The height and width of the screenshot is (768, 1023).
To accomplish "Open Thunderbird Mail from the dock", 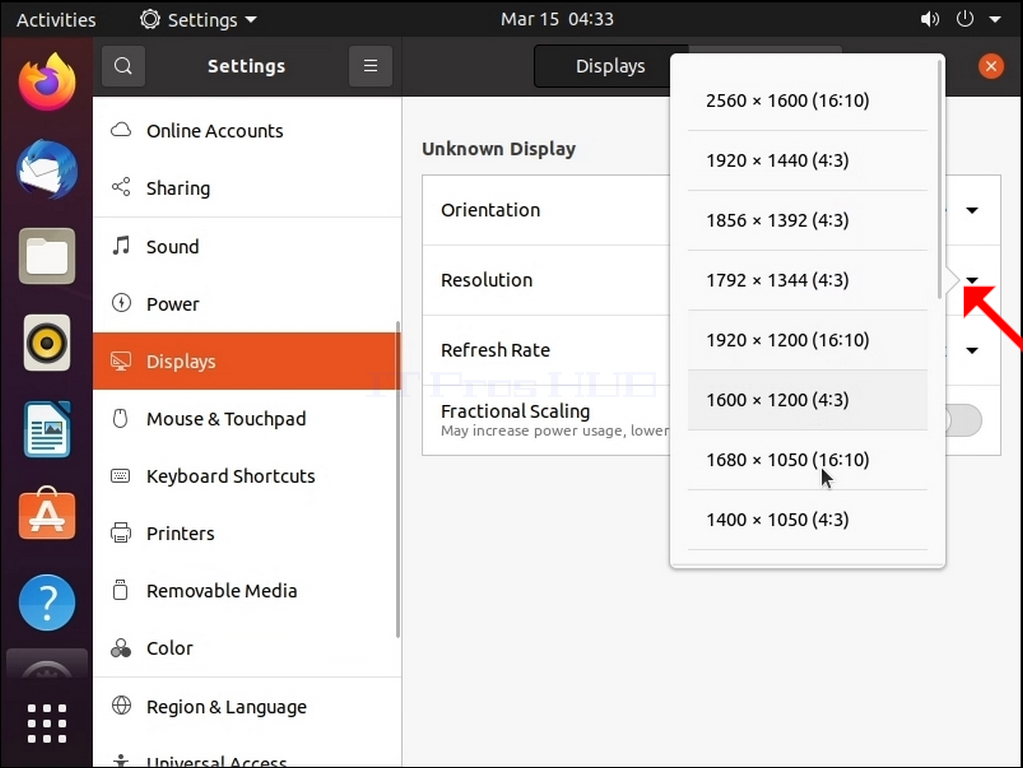I will (47, 169).
